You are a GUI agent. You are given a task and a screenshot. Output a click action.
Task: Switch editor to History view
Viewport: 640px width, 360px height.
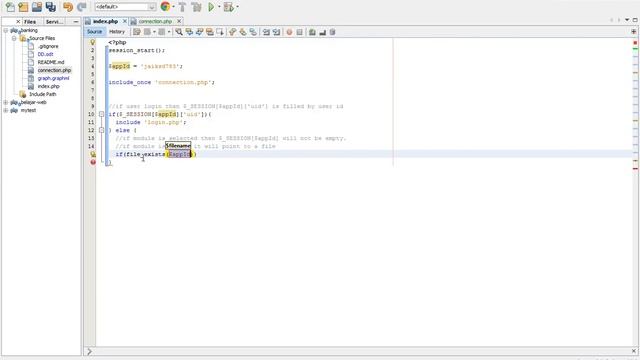tap(117, 32)
